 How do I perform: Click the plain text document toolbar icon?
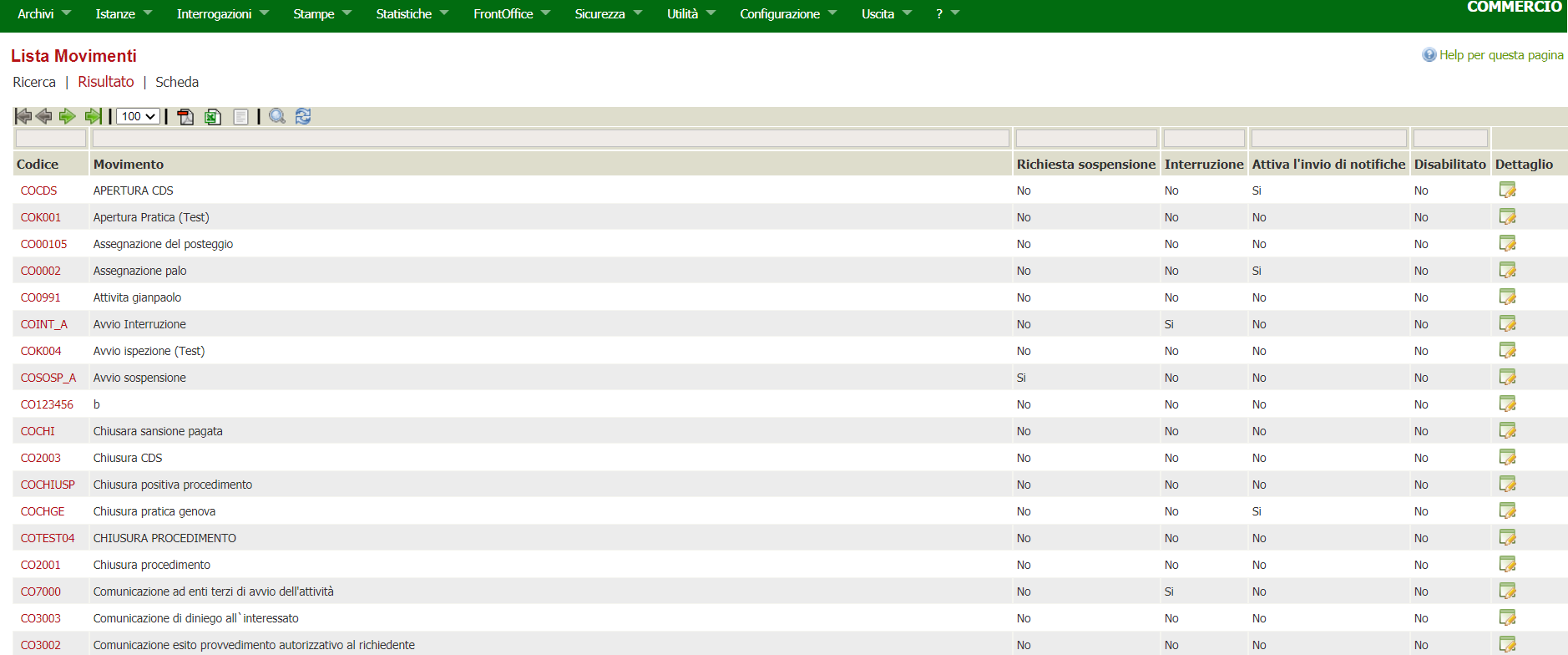coord(240,117)
